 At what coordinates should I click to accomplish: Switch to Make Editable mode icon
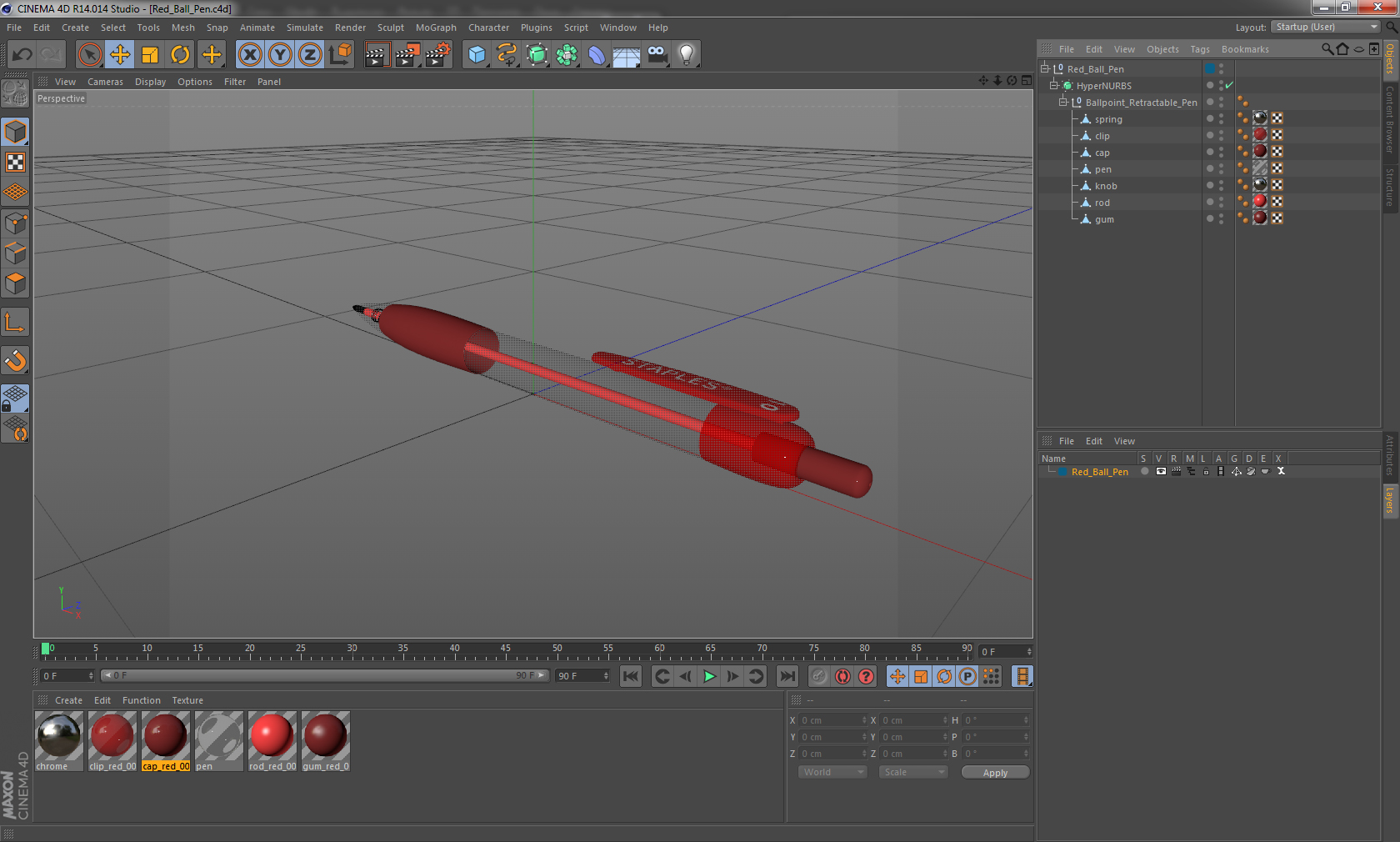pos(15,93)
